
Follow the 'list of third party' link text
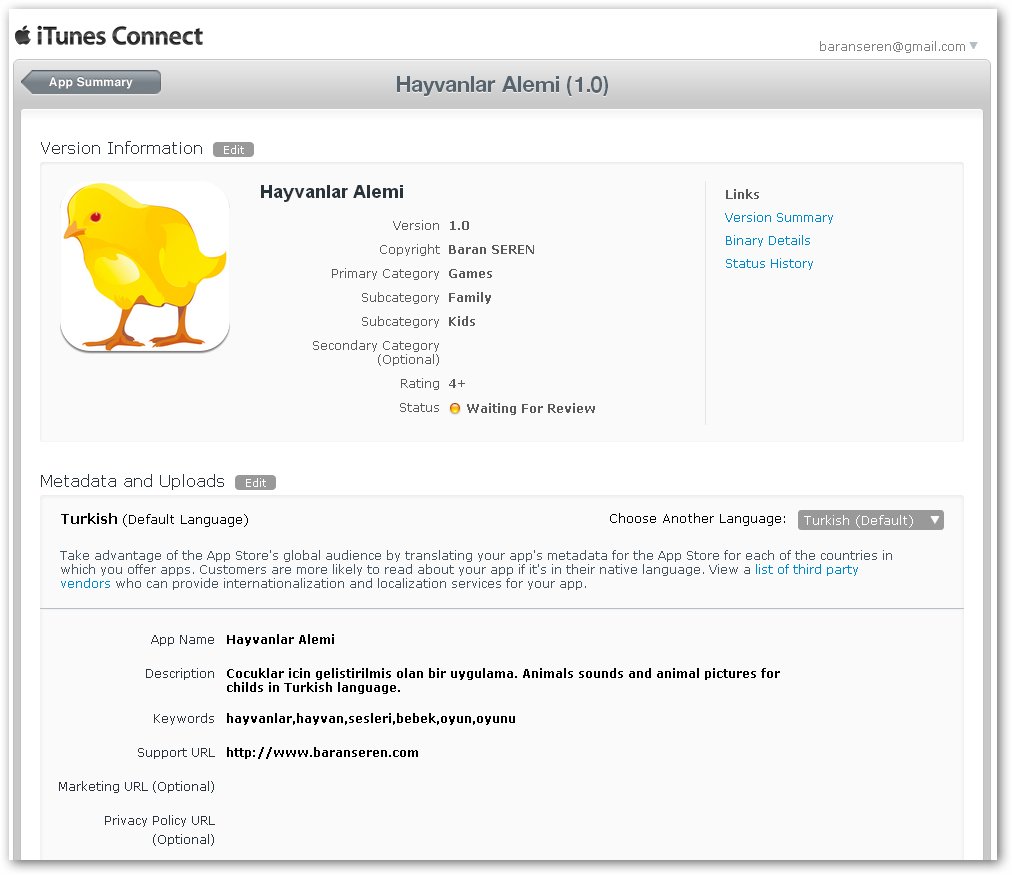click(806, 569)
